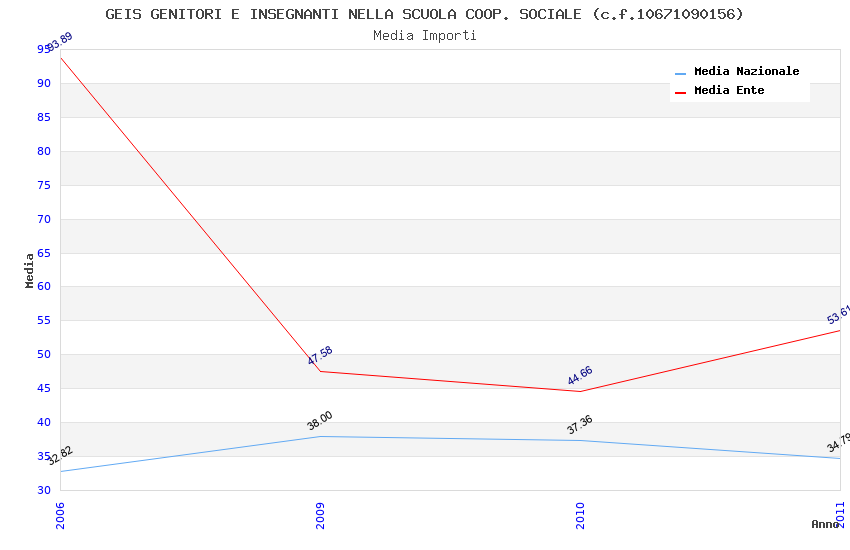Select the Media Nazionale legend label
Image resolution: width=850 pixels, height=550 pixels.
tap(746, 72)
